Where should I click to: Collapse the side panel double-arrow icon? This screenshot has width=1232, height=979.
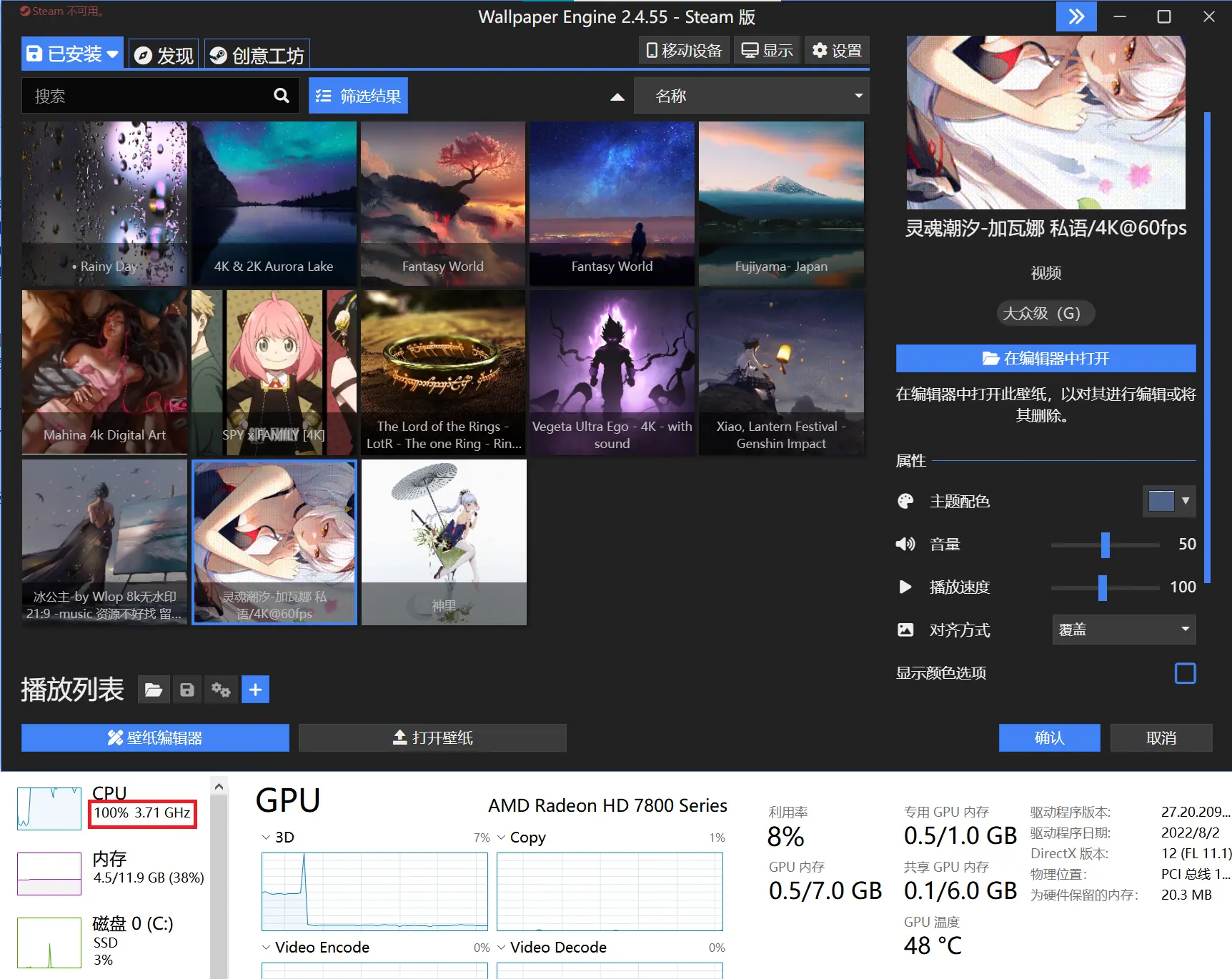coord(1076,16)
